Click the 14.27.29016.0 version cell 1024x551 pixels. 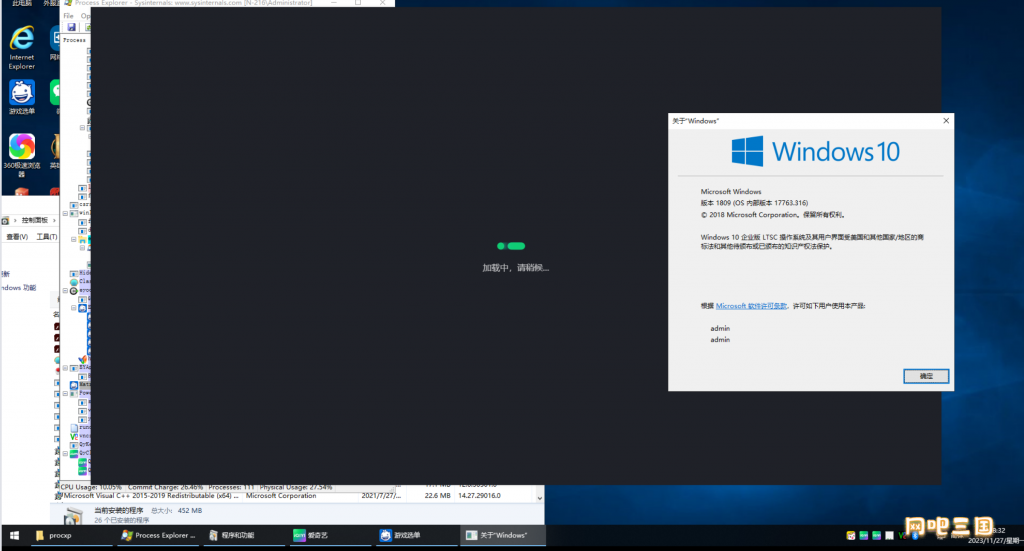point(479,496)
